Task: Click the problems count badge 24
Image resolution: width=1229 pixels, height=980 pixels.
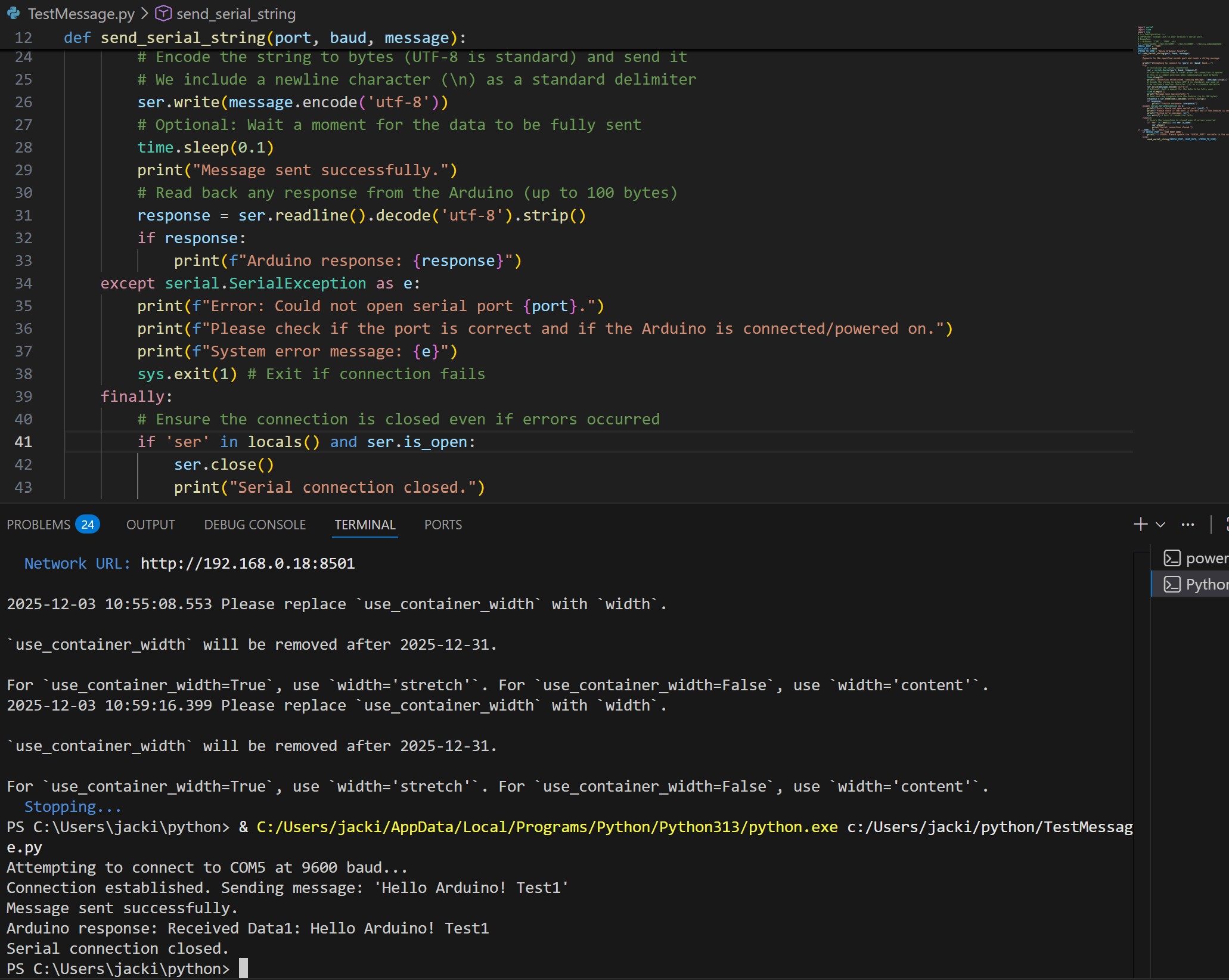Action: [x=88, y=525]
